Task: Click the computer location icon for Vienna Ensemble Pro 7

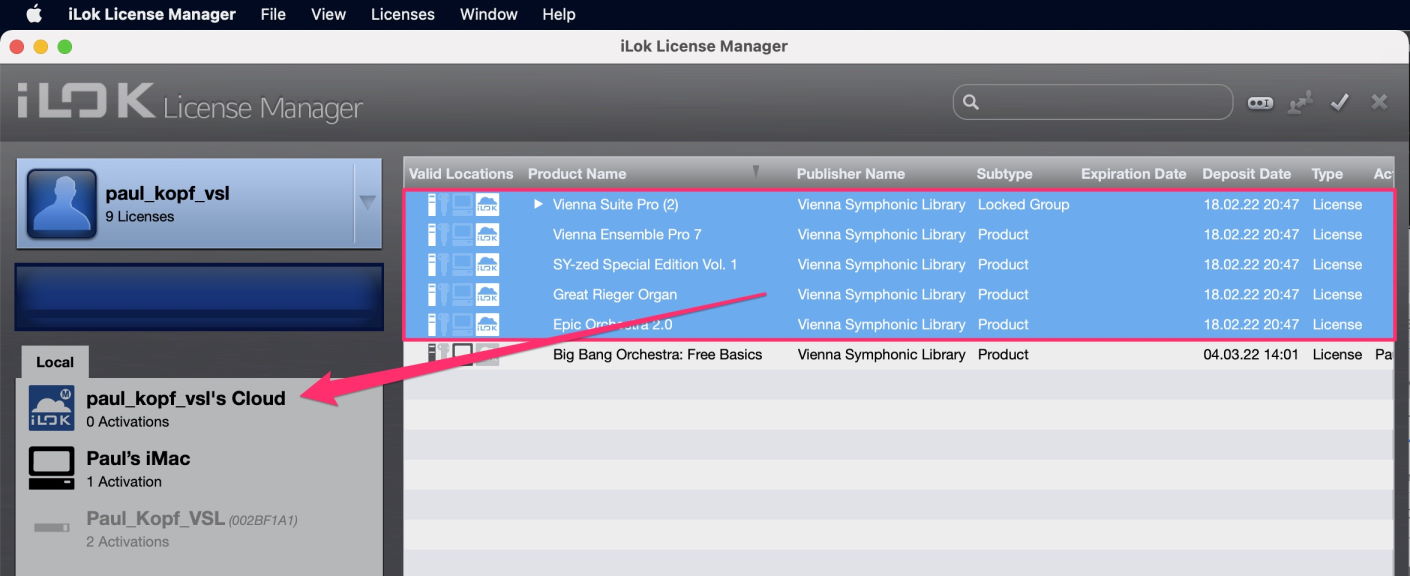Action: 462,234
